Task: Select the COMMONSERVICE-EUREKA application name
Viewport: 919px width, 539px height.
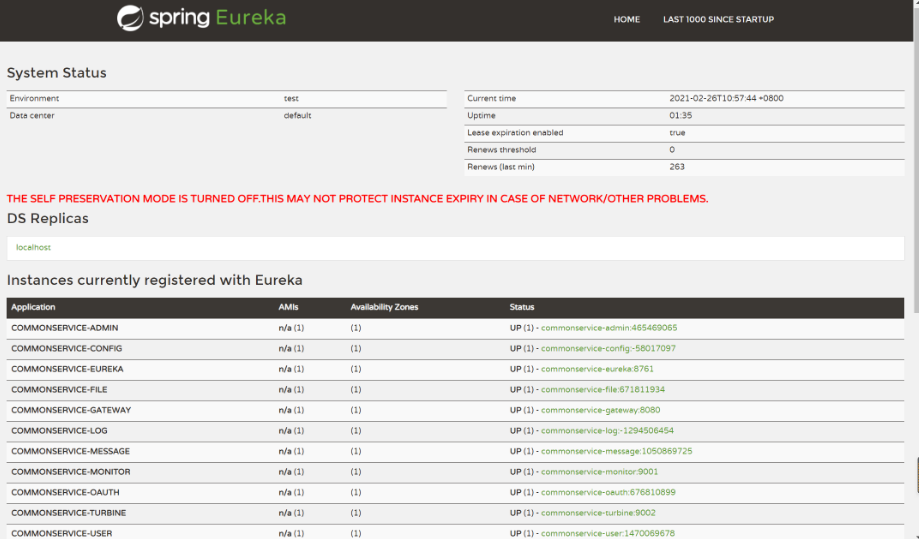Action: (x=67, y=369)
